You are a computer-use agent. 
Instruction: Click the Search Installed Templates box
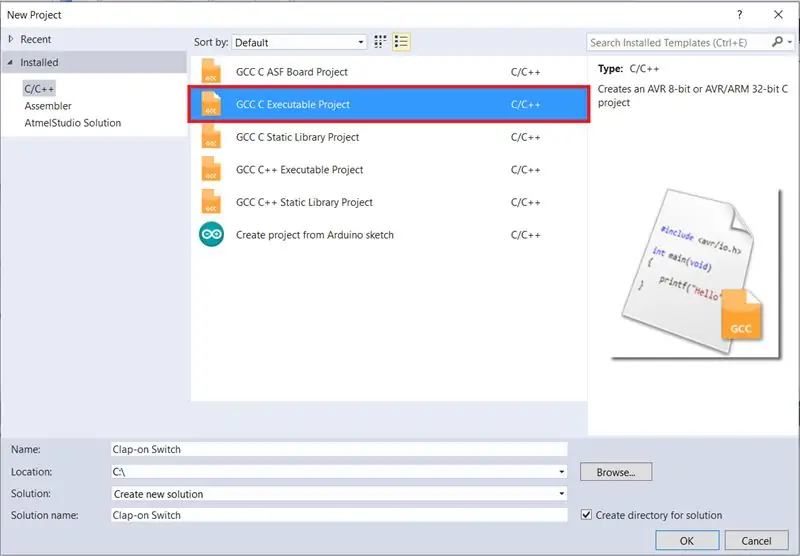(679, 42)
